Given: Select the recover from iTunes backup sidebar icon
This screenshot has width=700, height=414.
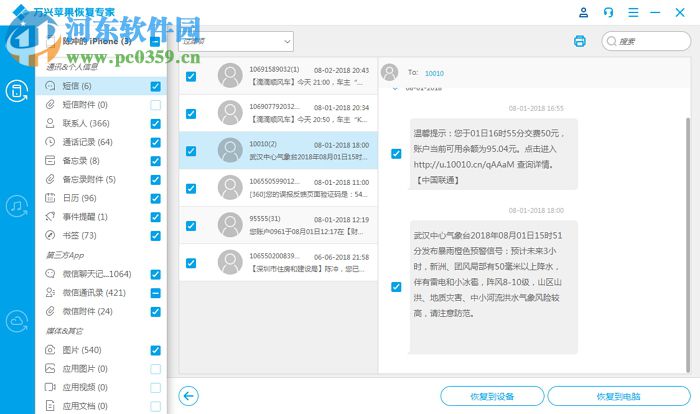Looking at the screenshot, I should tap(17, 206).
